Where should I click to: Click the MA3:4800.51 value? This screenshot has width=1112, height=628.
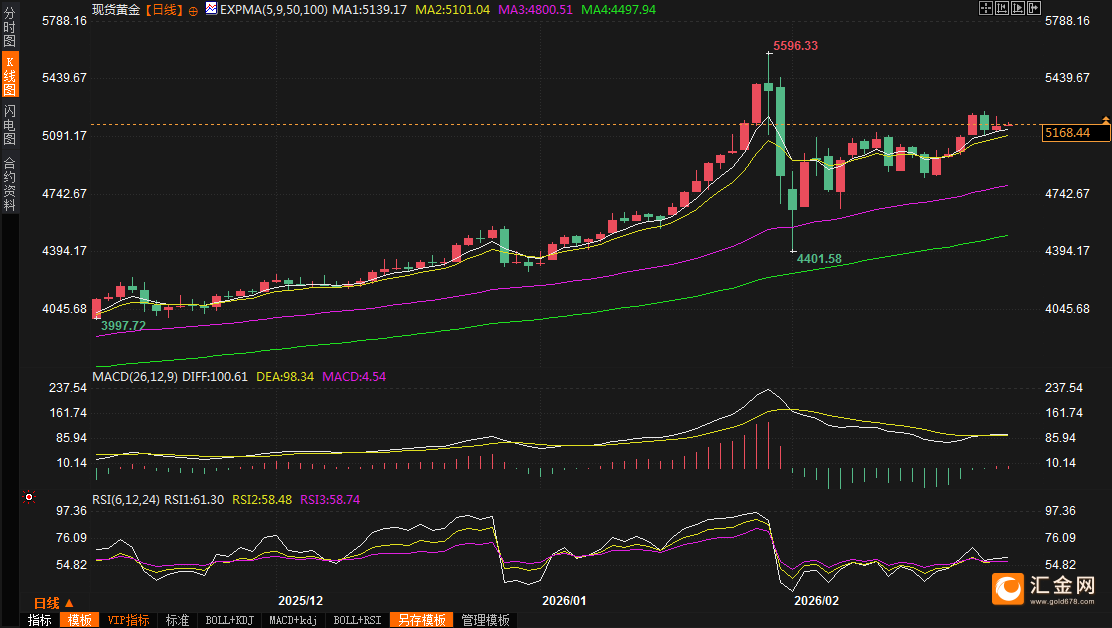click(x=535, y=10)
